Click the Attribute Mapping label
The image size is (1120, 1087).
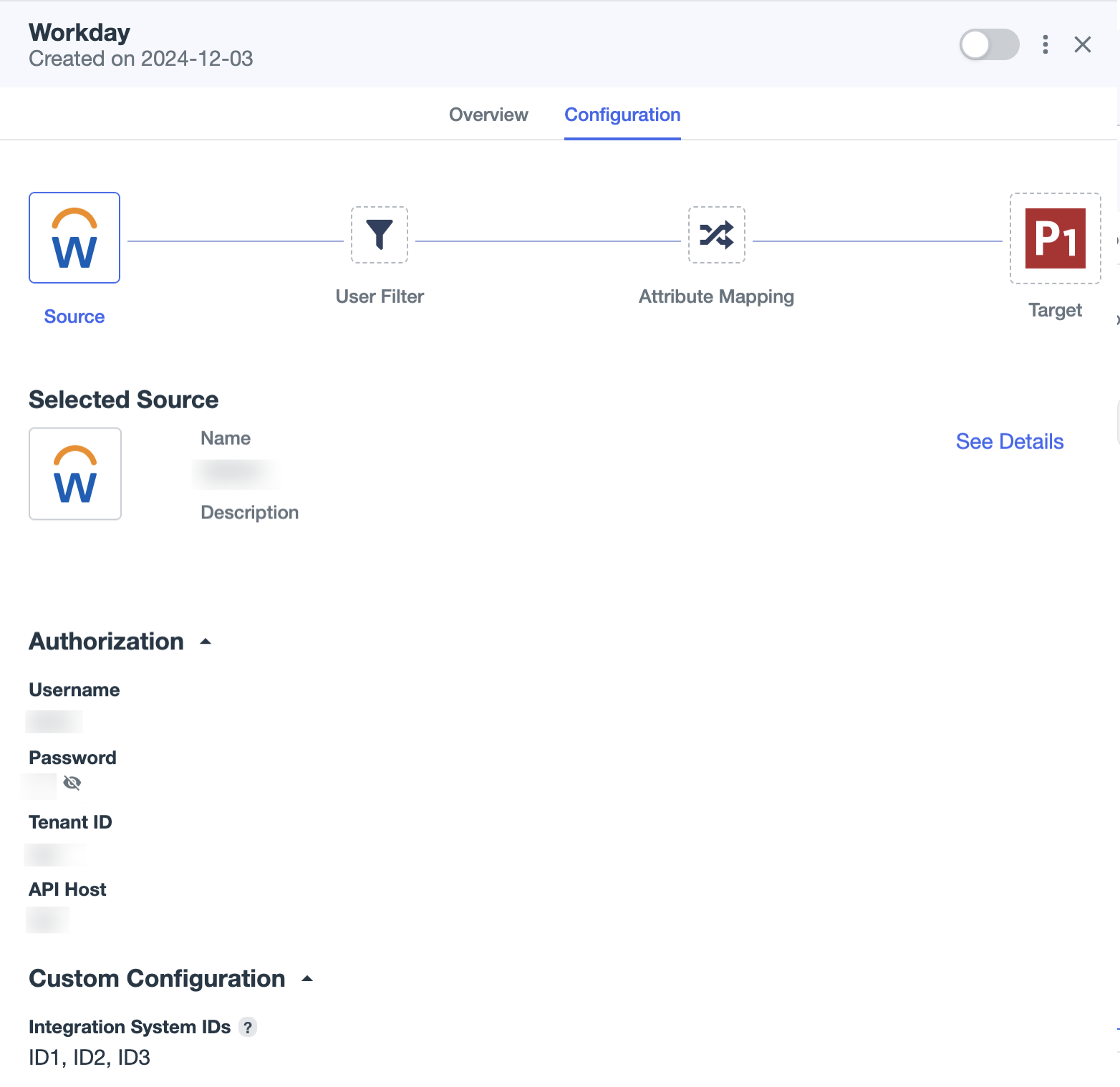717,296
